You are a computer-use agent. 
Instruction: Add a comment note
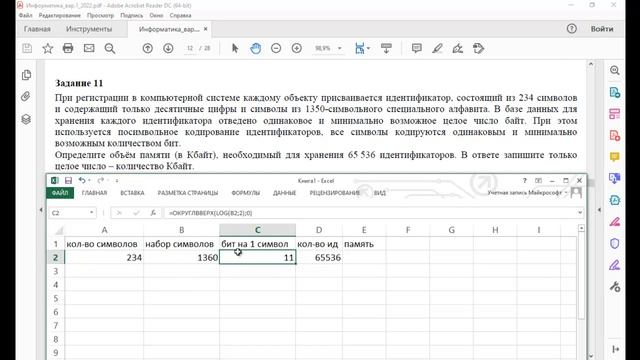(416, 48)
